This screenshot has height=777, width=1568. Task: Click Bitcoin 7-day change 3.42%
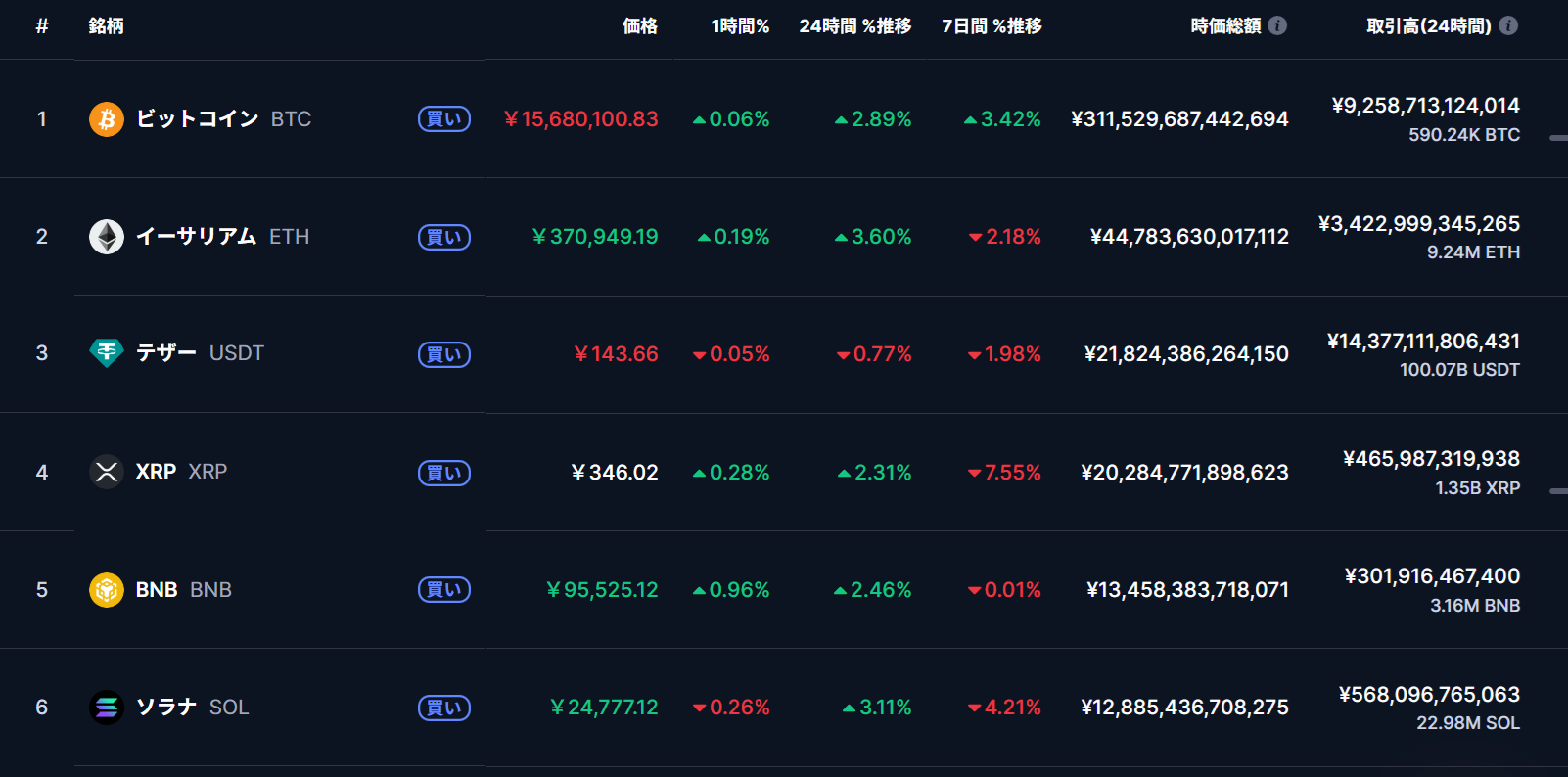[x=1002, y=119]
